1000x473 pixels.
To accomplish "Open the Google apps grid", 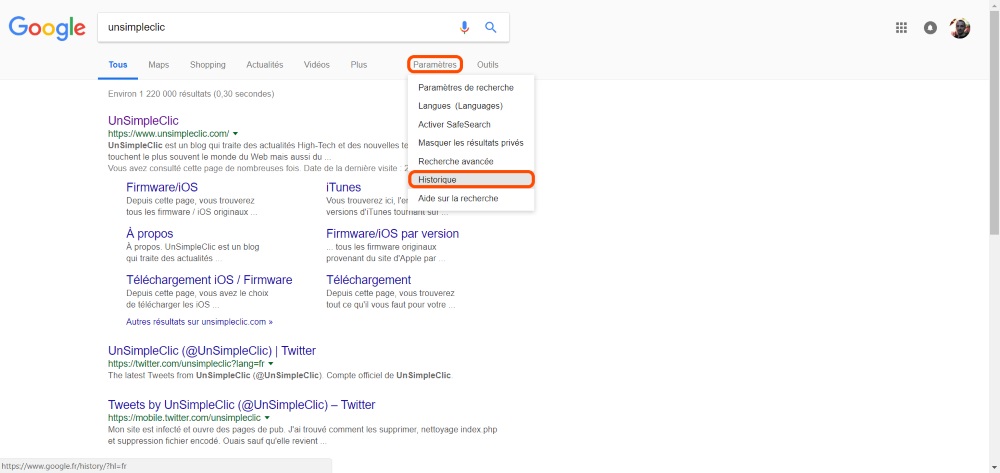I will pos(901,27).
